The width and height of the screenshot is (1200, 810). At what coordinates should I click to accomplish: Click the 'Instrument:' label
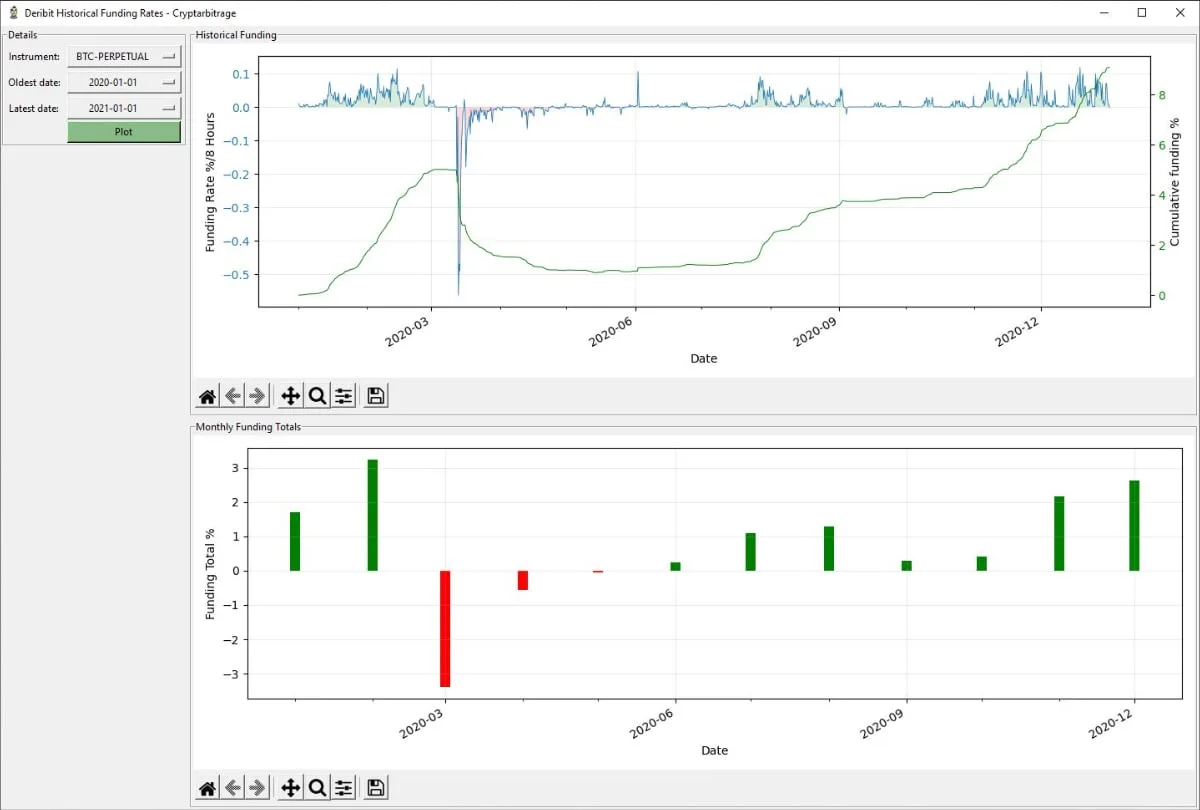(x=34, y=57)
